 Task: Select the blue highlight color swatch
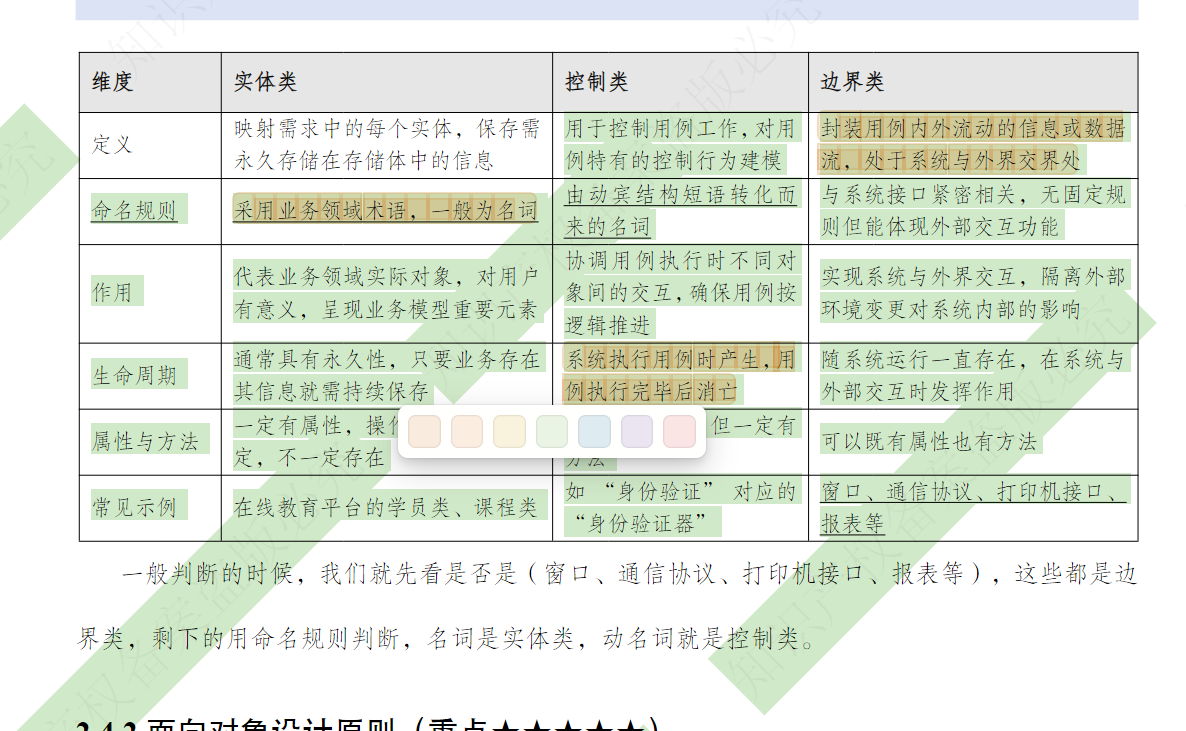593,431
